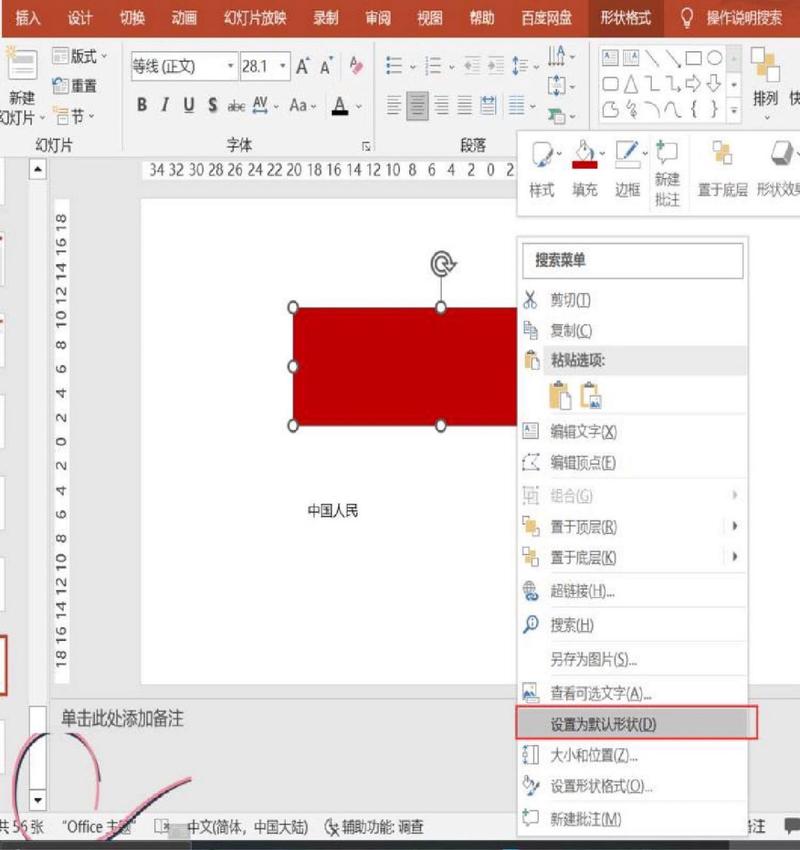This screenshot has width=800, height=850.
Task: Open font color dropdown arrow
Action: click(x=359, y=105)
